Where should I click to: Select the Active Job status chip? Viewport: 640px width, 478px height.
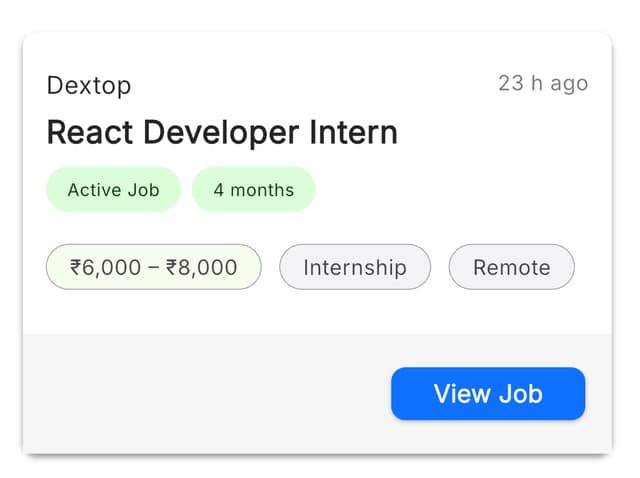click(x=113, y=190)
